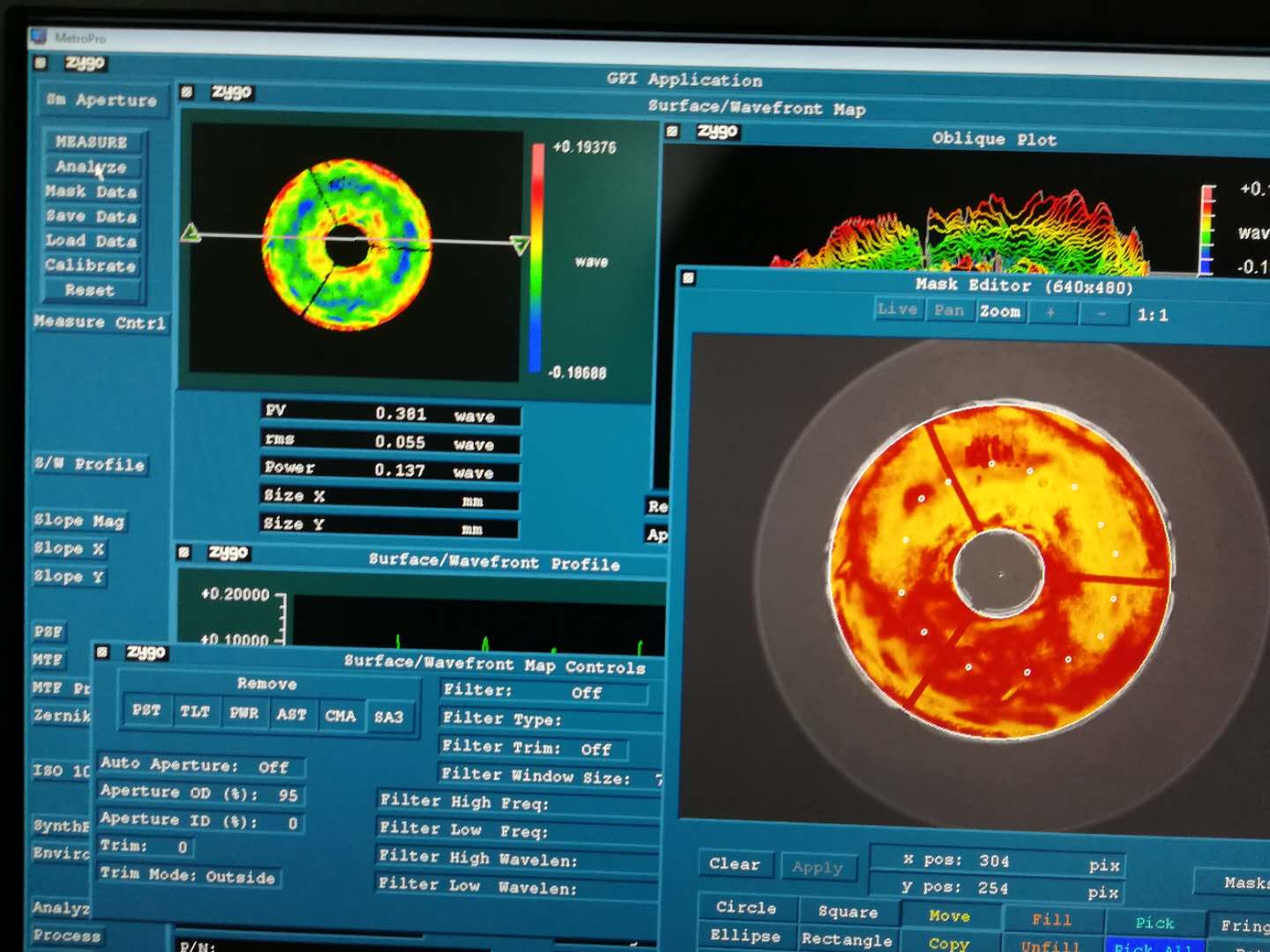Open the main zygo window menu box

click(41, 63)
